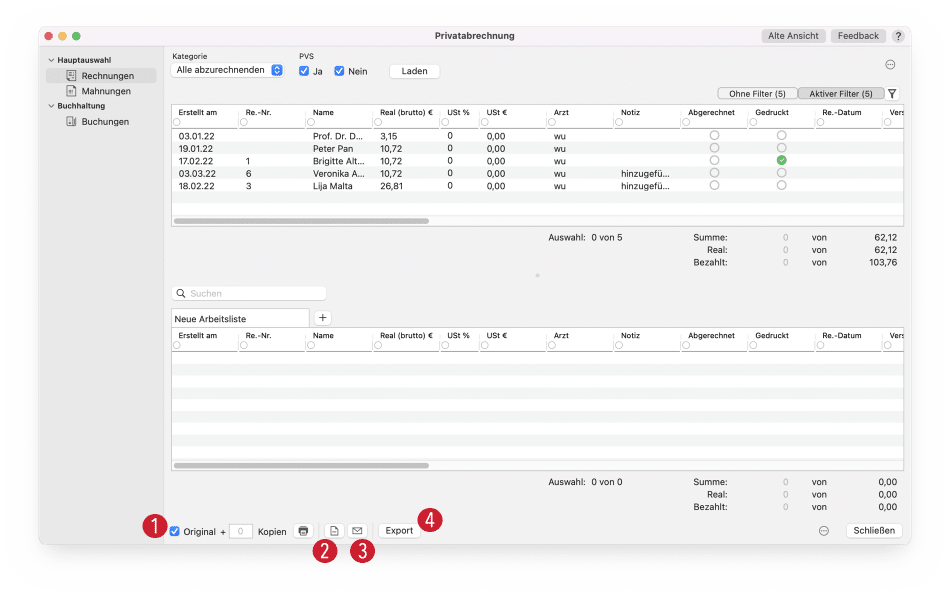The image size is (950, 596).
Task: Select the Peter Pan name cell
Action: [x=333, y=148]
